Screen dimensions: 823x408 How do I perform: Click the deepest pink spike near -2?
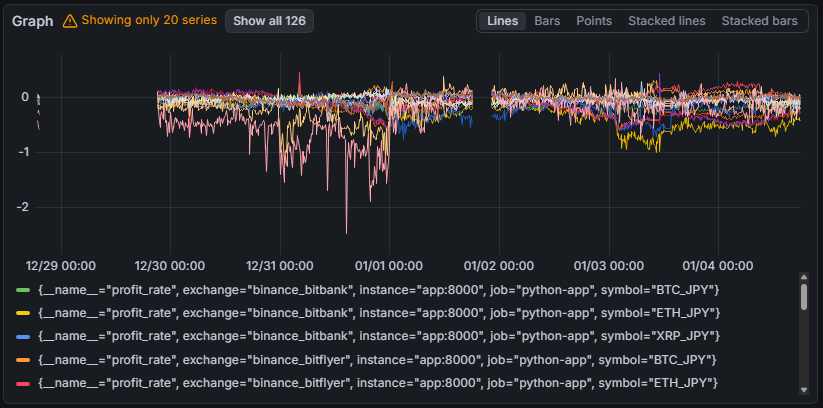(347, 230)
